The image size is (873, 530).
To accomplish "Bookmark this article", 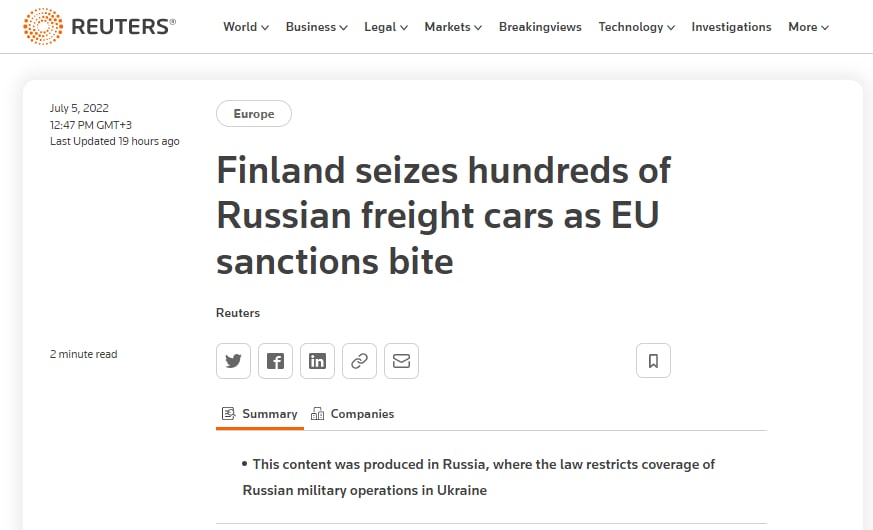I will [x=654, y=361].
